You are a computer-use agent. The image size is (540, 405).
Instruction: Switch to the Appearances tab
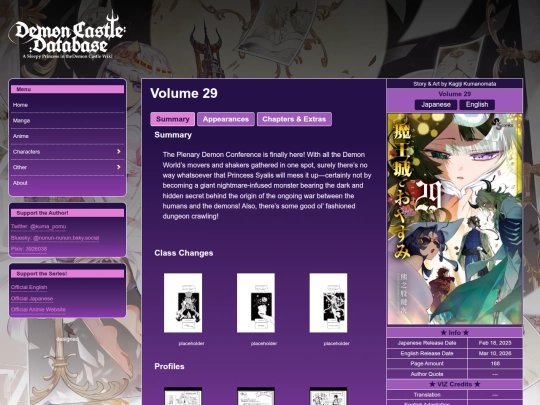tap(226, 119)
